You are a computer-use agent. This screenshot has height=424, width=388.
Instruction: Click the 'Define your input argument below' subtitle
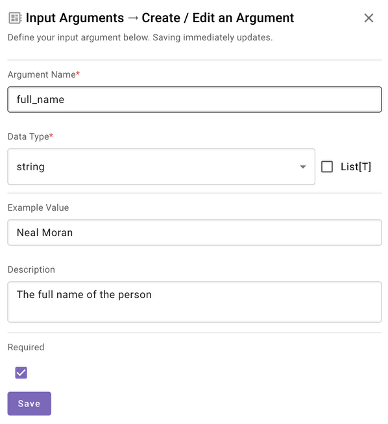pos(140,37)
